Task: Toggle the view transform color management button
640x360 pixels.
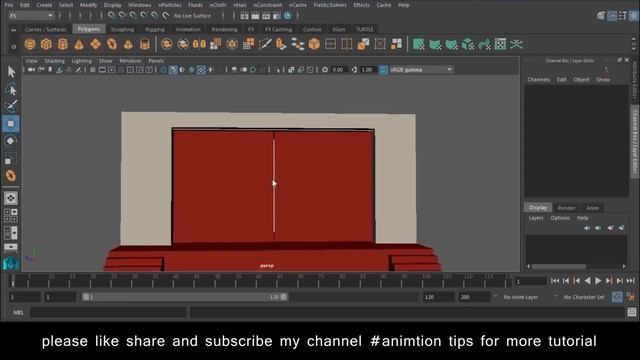Action: (x=383, y=70)
